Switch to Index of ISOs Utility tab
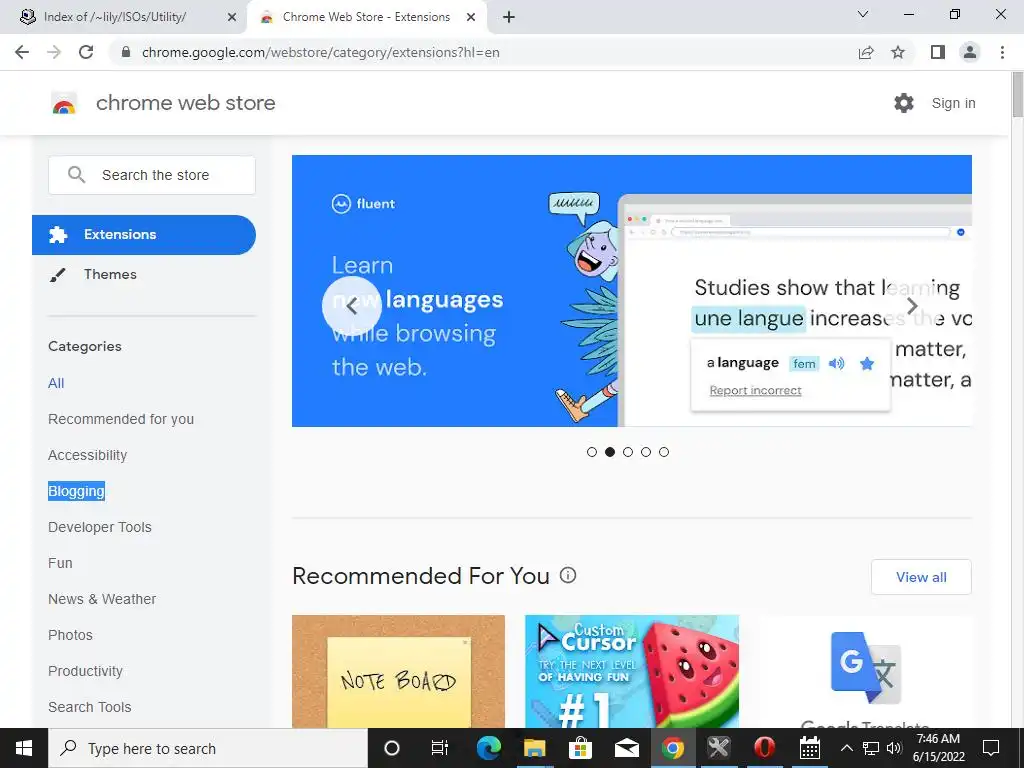 click(124, 17)
